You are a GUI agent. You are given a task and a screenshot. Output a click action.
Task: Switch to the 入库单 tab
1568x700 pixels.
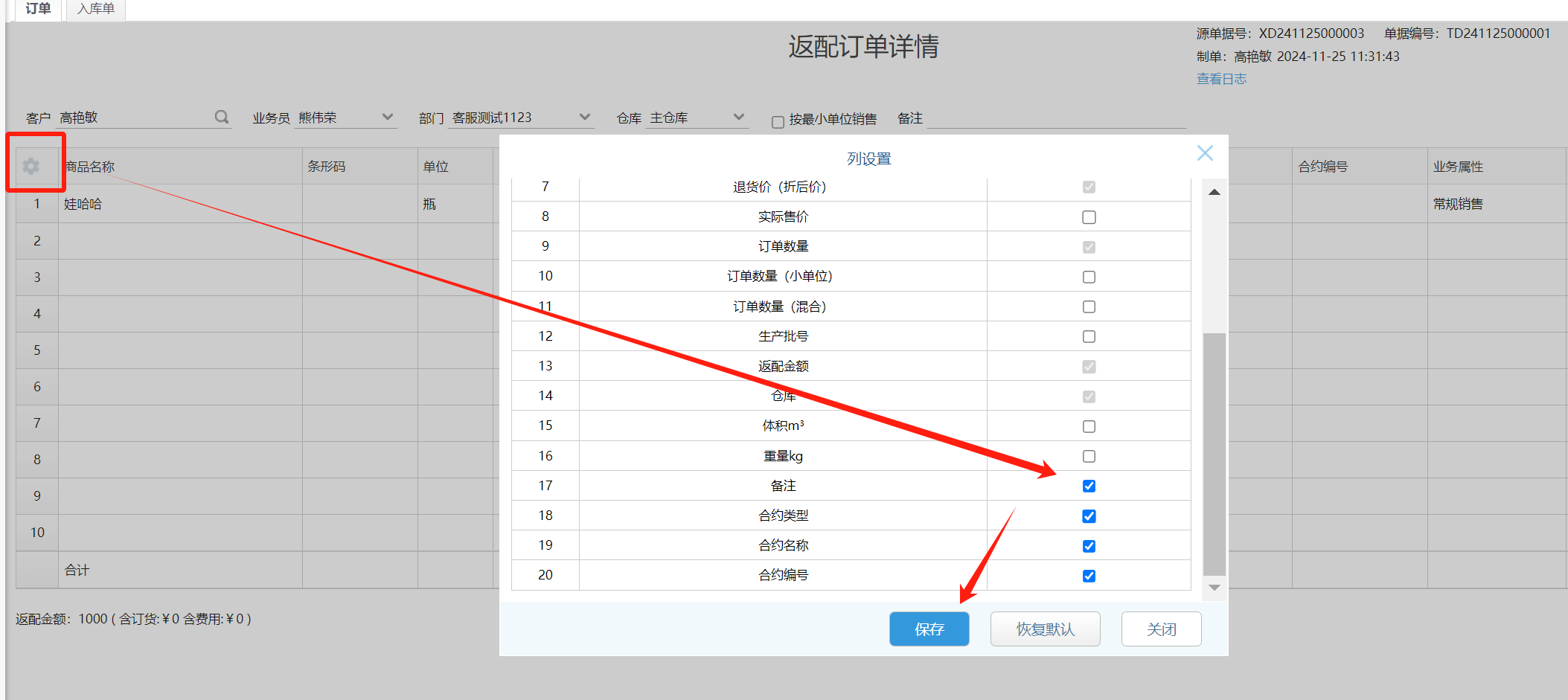tap(96, 9)
